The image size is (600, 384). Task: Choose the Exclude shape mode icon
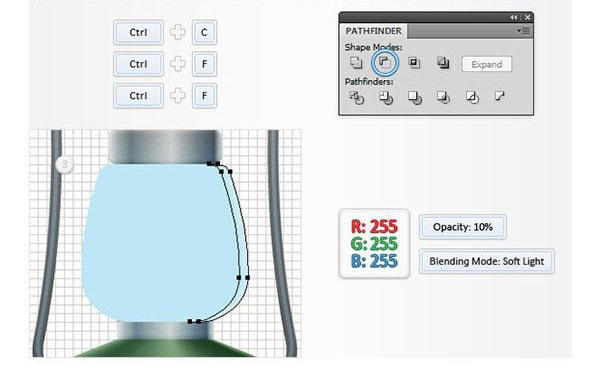pos(443,63)
